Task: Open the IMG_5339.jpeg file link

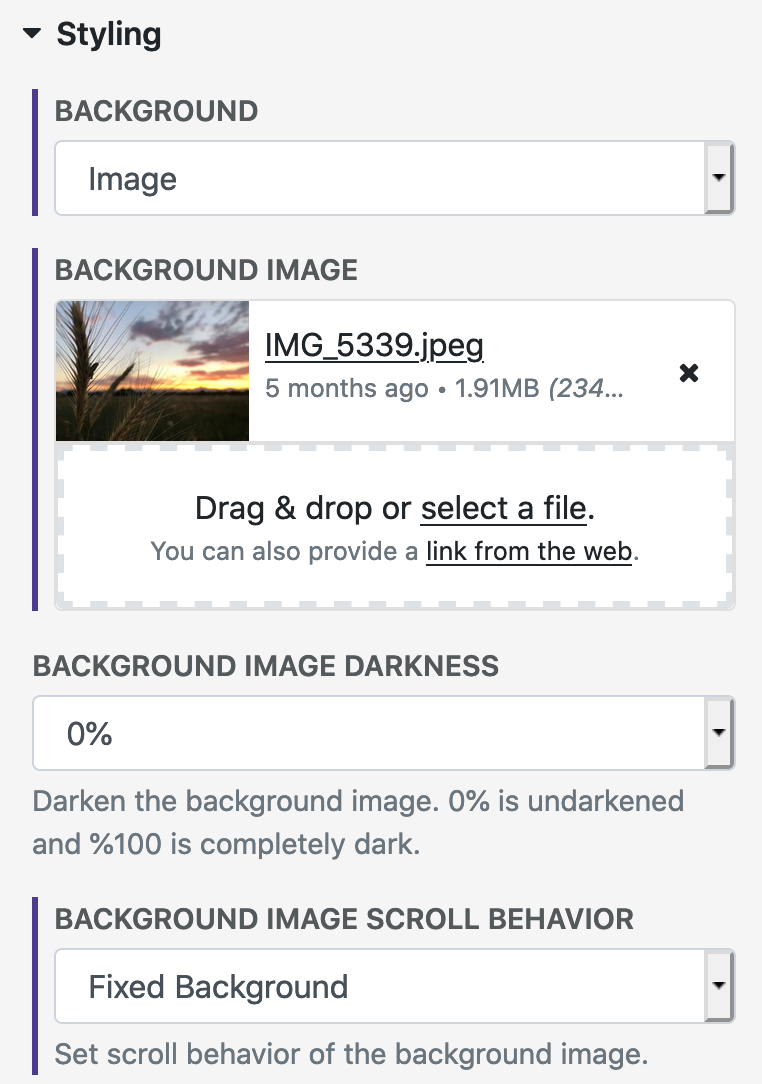Action: [374, 344]
